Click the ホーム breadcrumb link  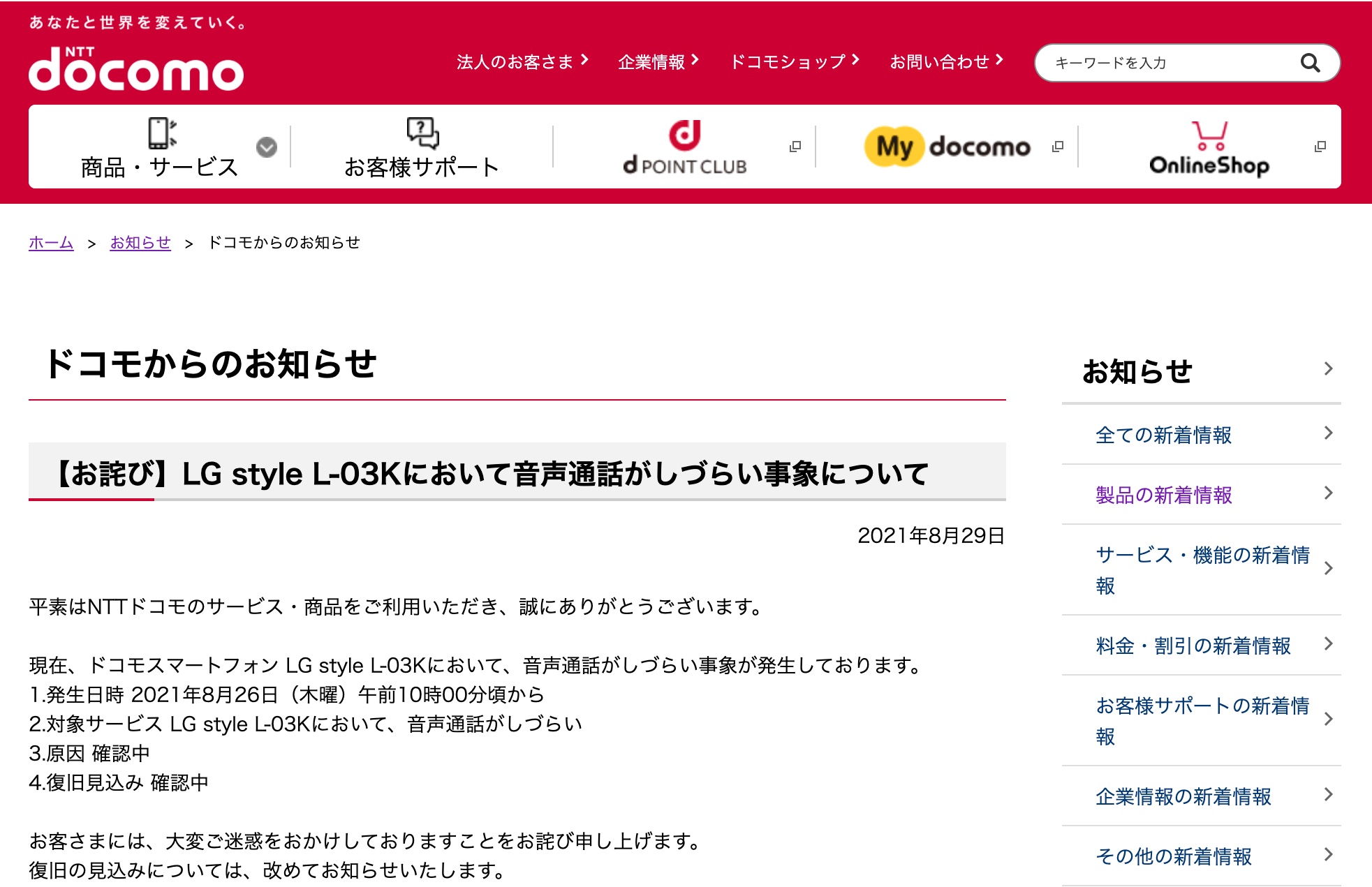(51, 242)
